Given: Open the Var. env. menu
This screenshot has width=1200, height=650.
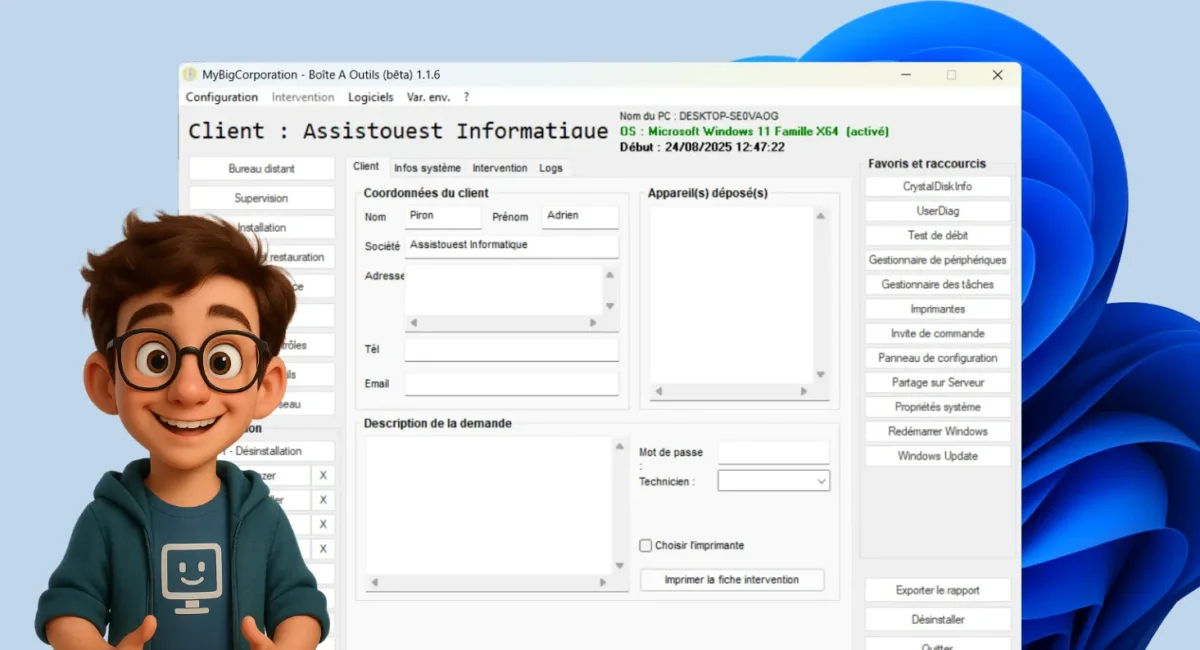Looking at the screenshot, I should click(428, 97).
